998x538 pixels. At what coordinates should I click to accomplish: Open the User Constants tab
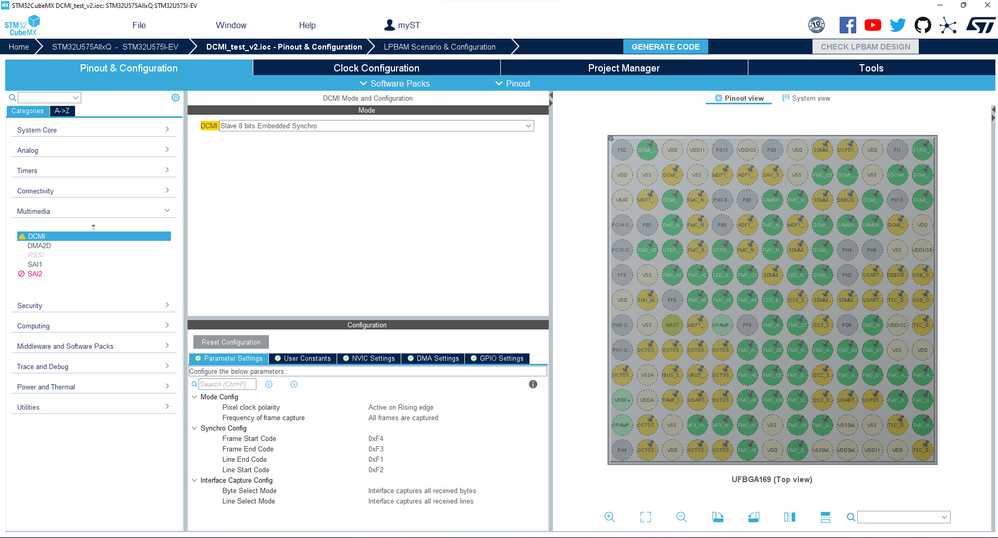coord(302,358)
